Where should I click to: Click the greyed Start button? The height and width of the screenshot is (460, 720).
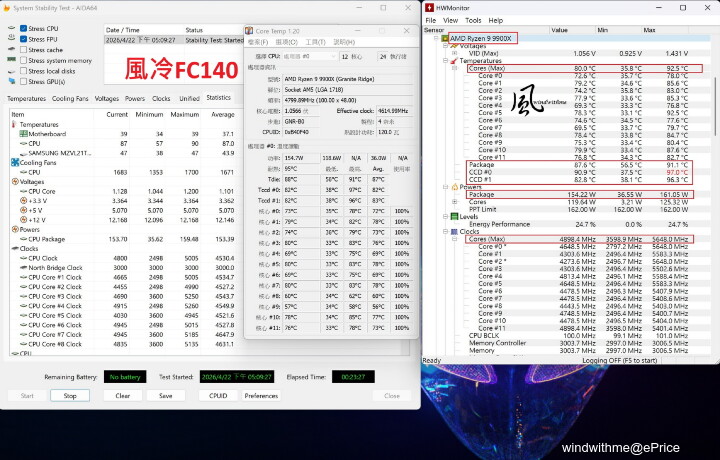point(27,395)
